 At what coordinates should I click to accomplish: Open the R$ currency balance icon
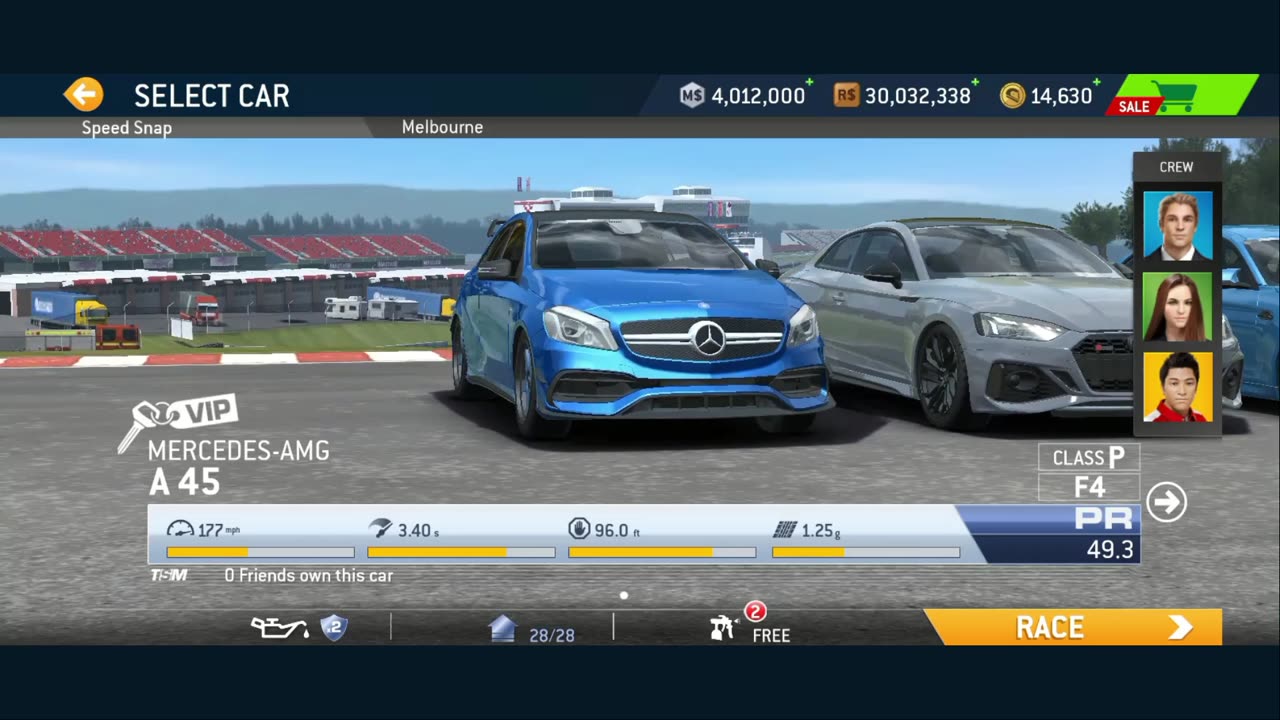[847, 96]
